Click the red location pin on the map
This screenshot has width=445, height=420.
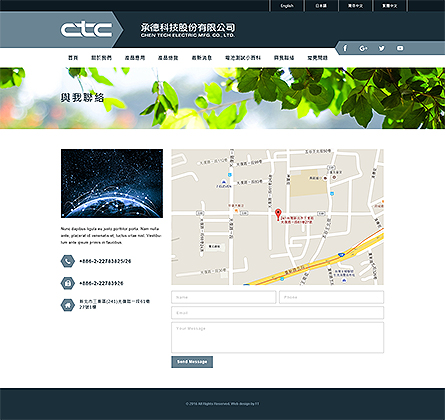[278, 215]
